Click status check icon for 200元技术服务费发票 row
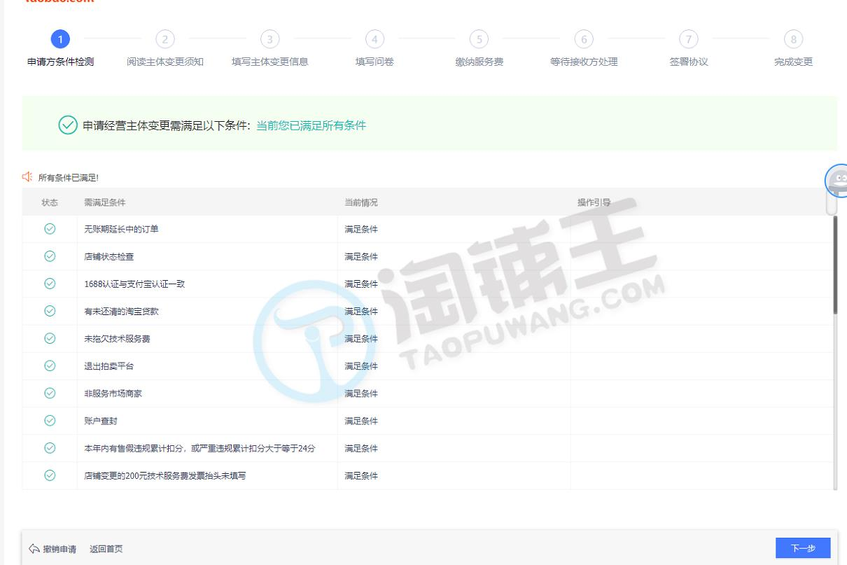Viewport: 847px width, 565px height. click(50, 475)
